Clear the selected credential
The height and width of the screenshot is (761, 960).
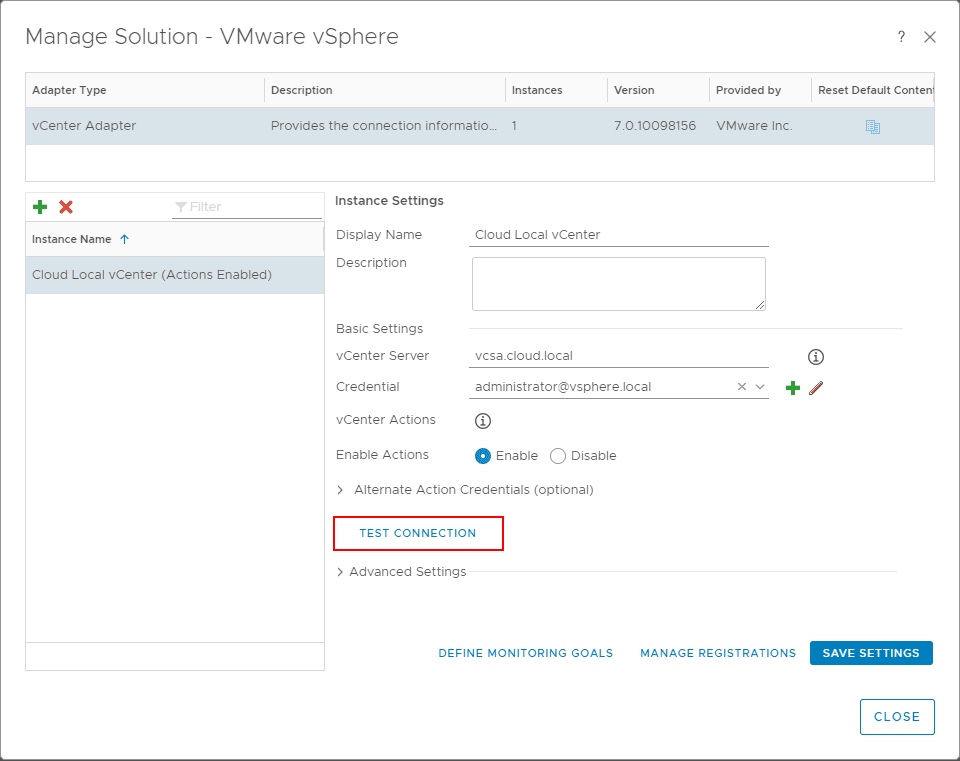(x=741, y=386)
